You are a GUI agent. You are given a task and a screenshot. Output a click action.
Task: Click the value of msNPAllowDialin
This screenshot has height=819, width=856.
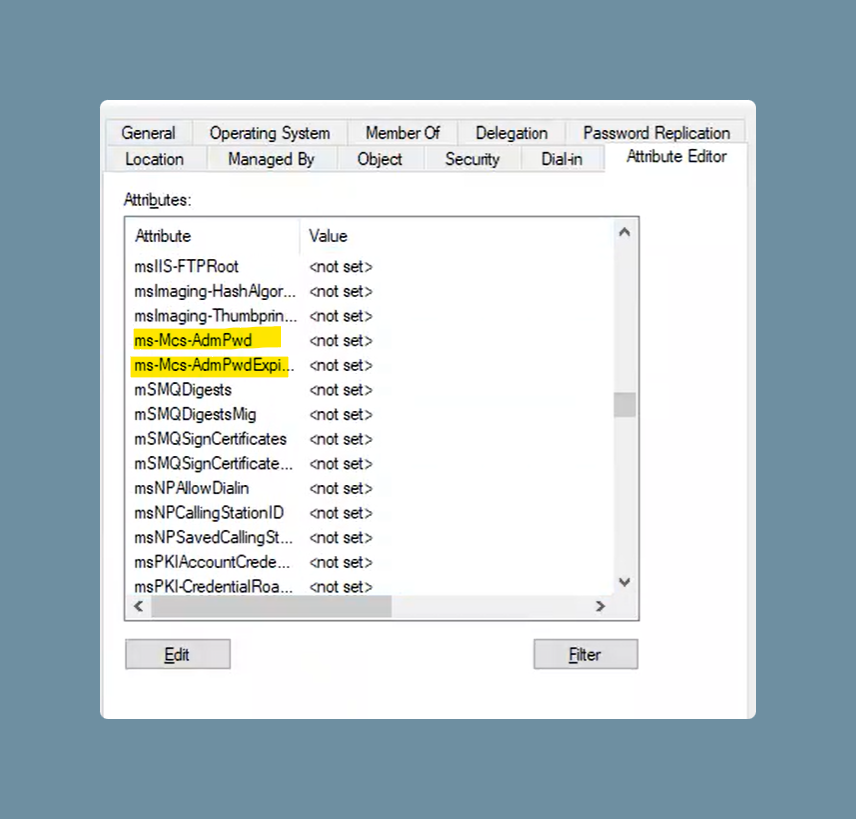[x=341, y=488]
